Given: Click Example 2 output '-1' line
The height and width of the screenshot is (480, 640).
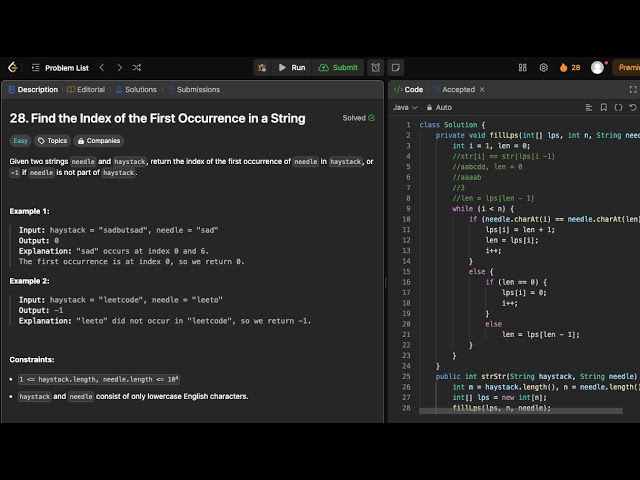Looking at the screenshot, I should (x=41, y=311).
